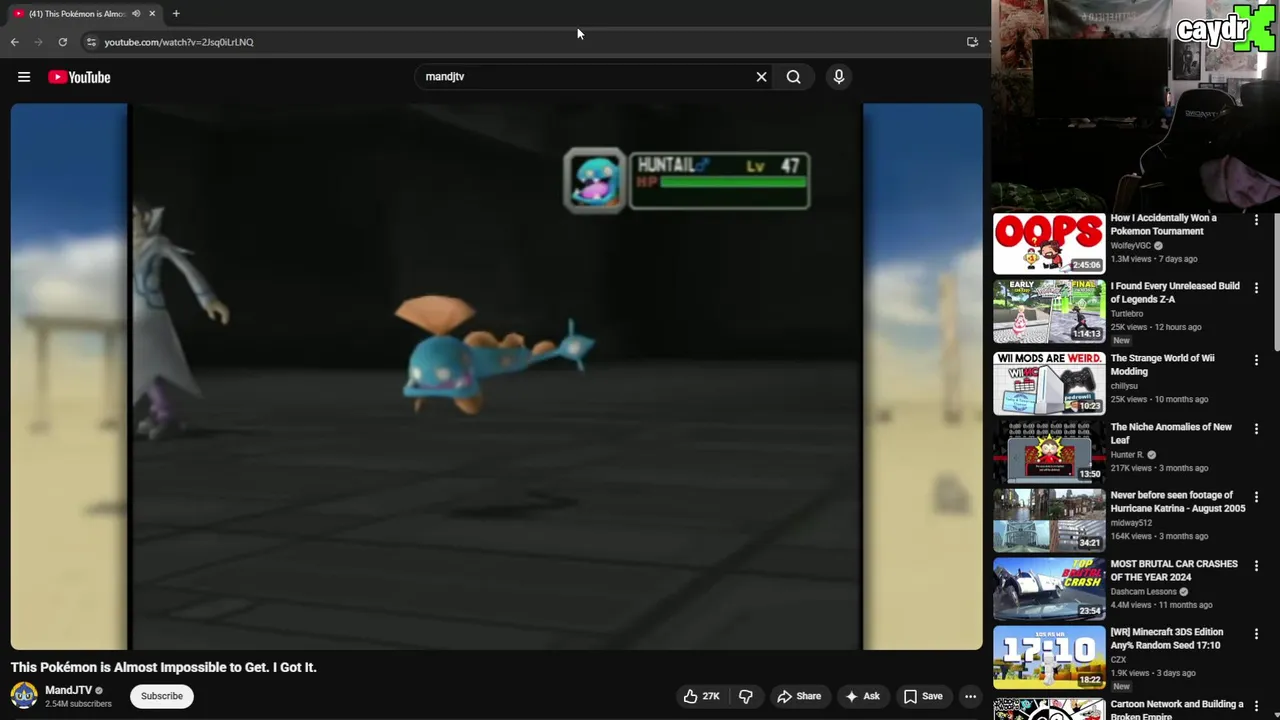This screenshot has width=1280, height=720.
Task: Dislike the video
Action: point(745,696)
